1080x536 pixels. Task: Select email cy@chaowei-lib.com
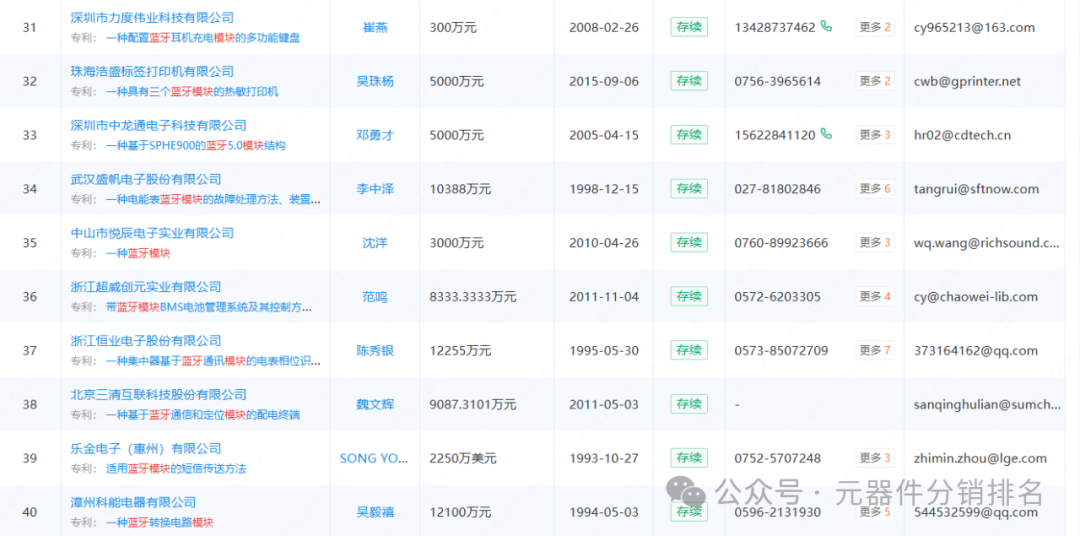pyautogui.click(x=975, y=296)
